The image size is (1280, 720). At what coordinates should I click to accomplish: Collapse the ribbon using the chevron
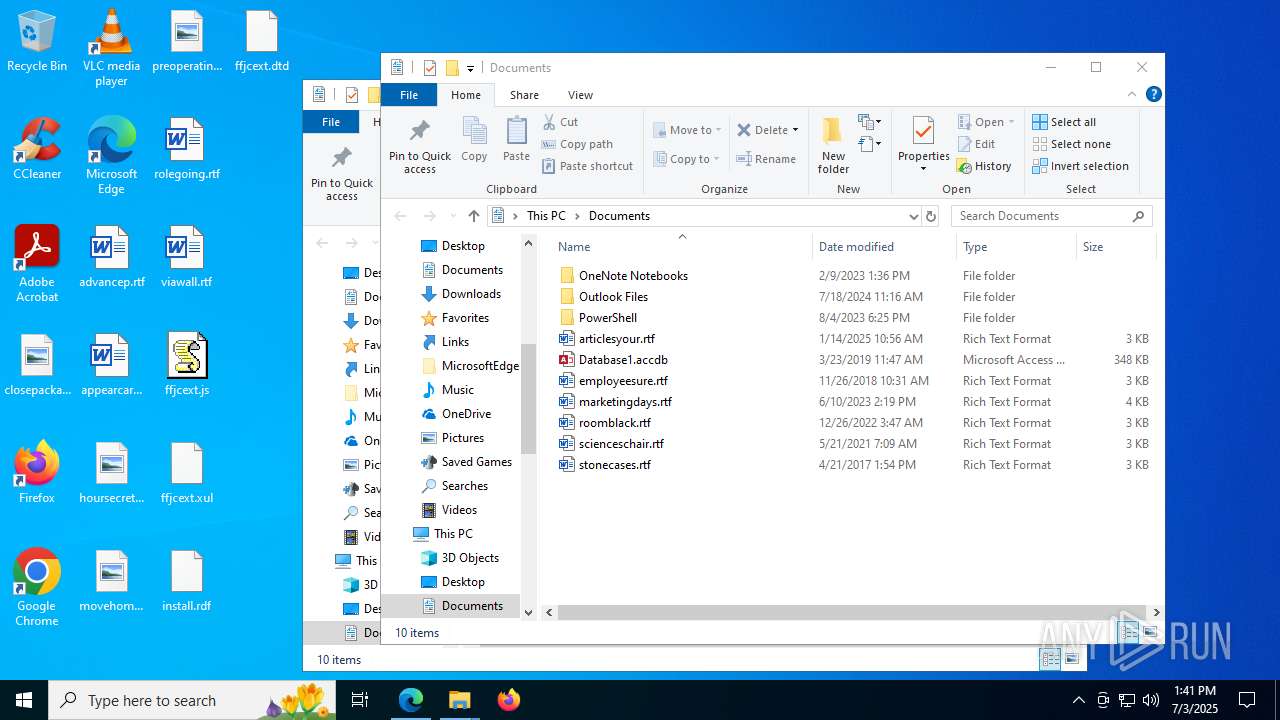click(x=1132, y=94)
